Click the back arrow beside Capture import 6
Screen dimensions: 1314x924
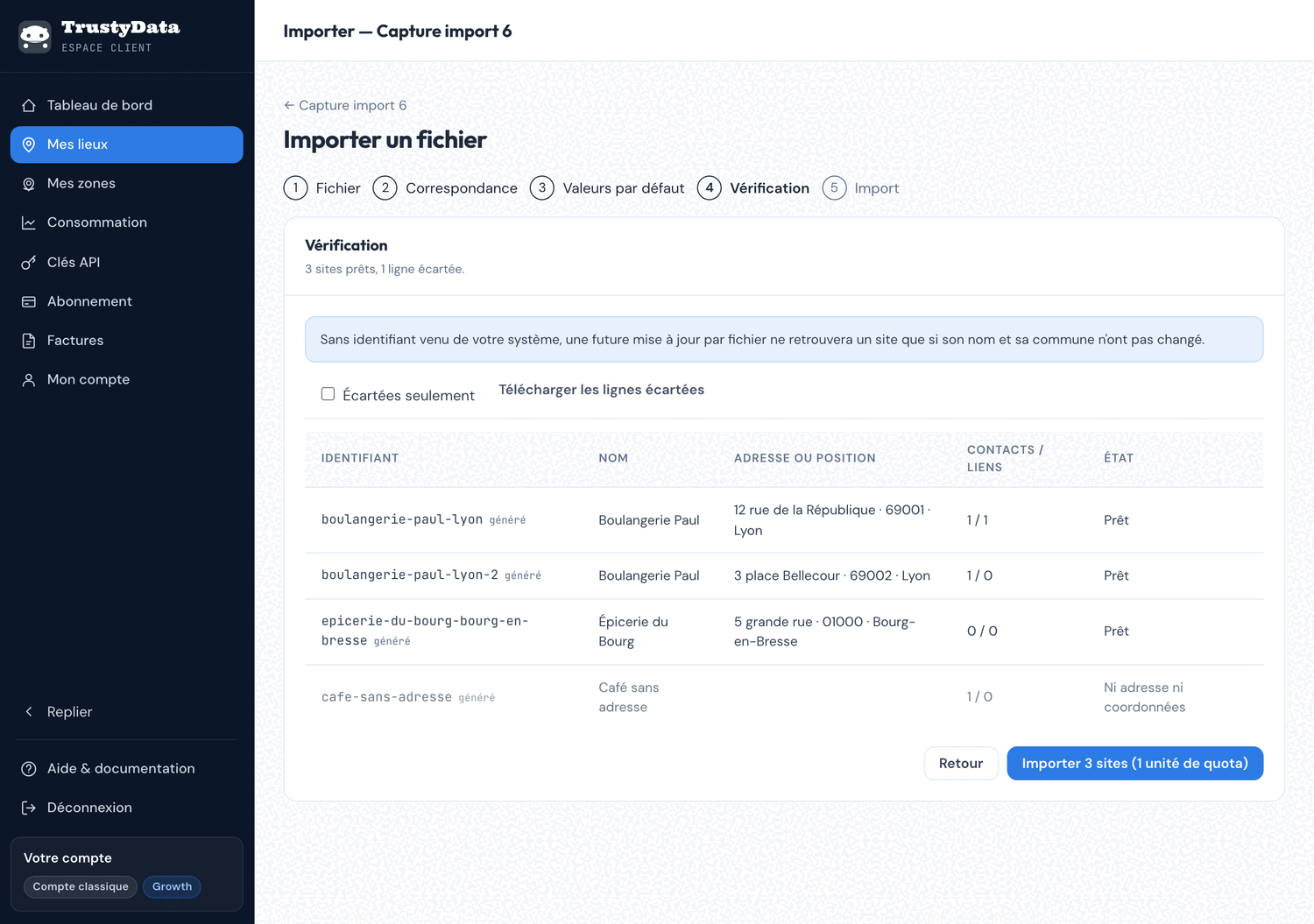289,105
